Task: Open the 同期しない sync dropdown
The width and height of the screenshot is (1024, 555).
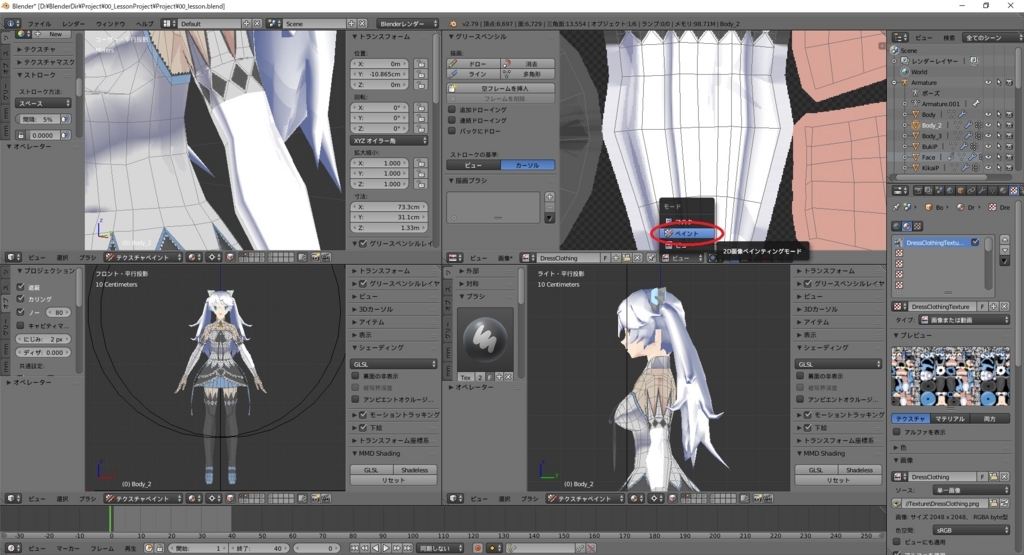Action: tap(441, 548)
